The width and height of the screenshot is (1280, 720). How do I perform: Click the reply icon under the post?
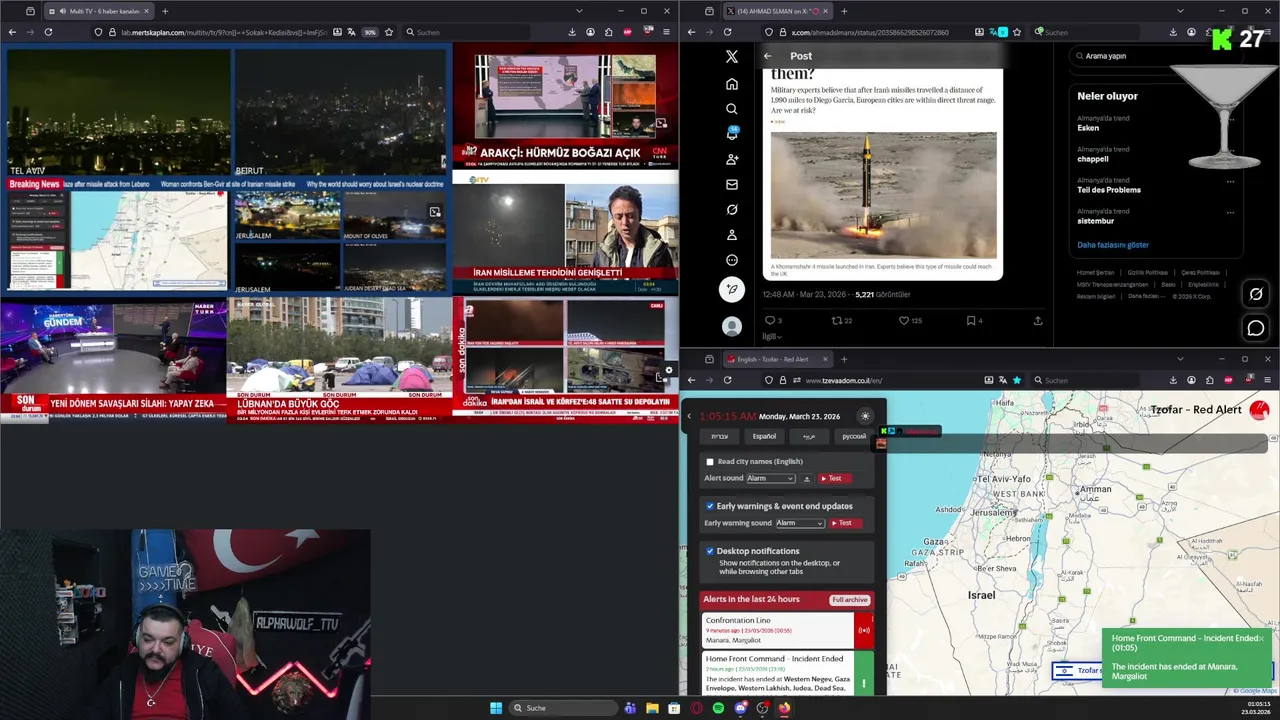(770, 321)
